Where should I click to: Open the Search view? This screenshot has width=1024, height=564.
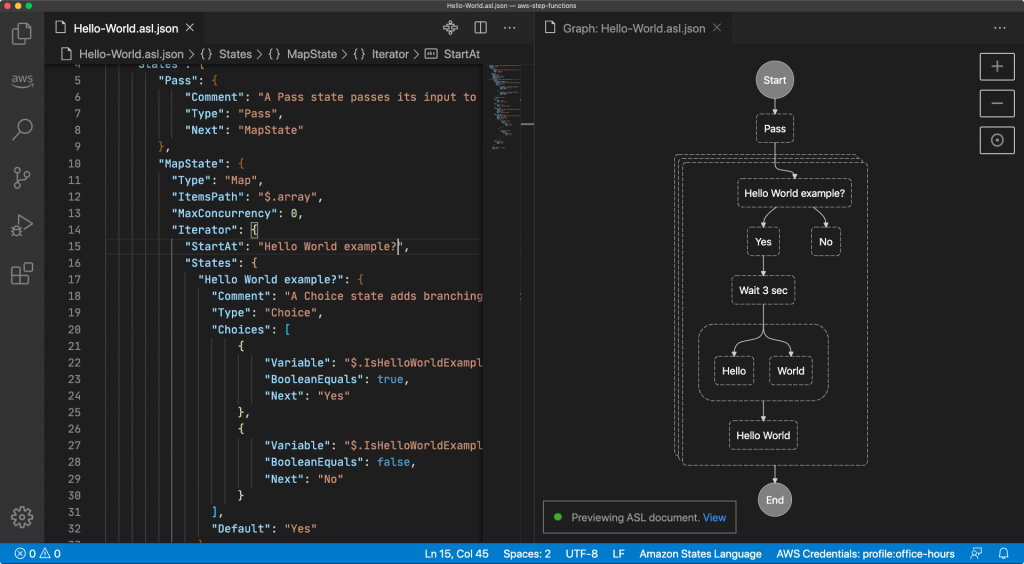coord(21,129)
